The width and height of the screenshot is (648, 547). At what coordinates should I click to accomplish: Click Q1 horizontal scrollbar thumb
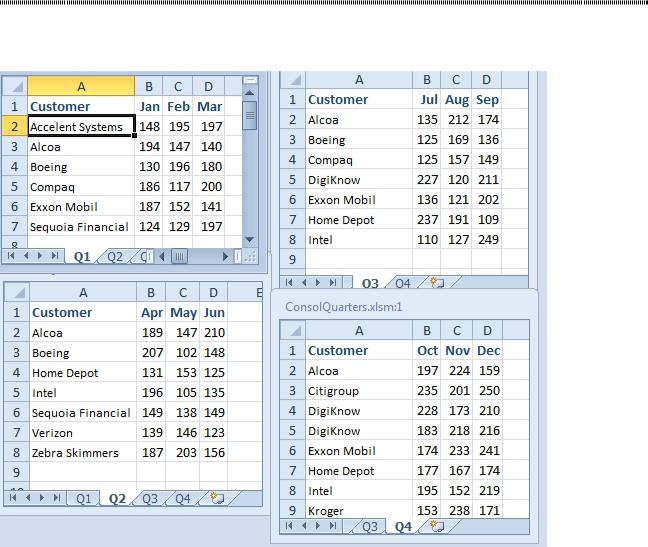click(x=179, y=257)
